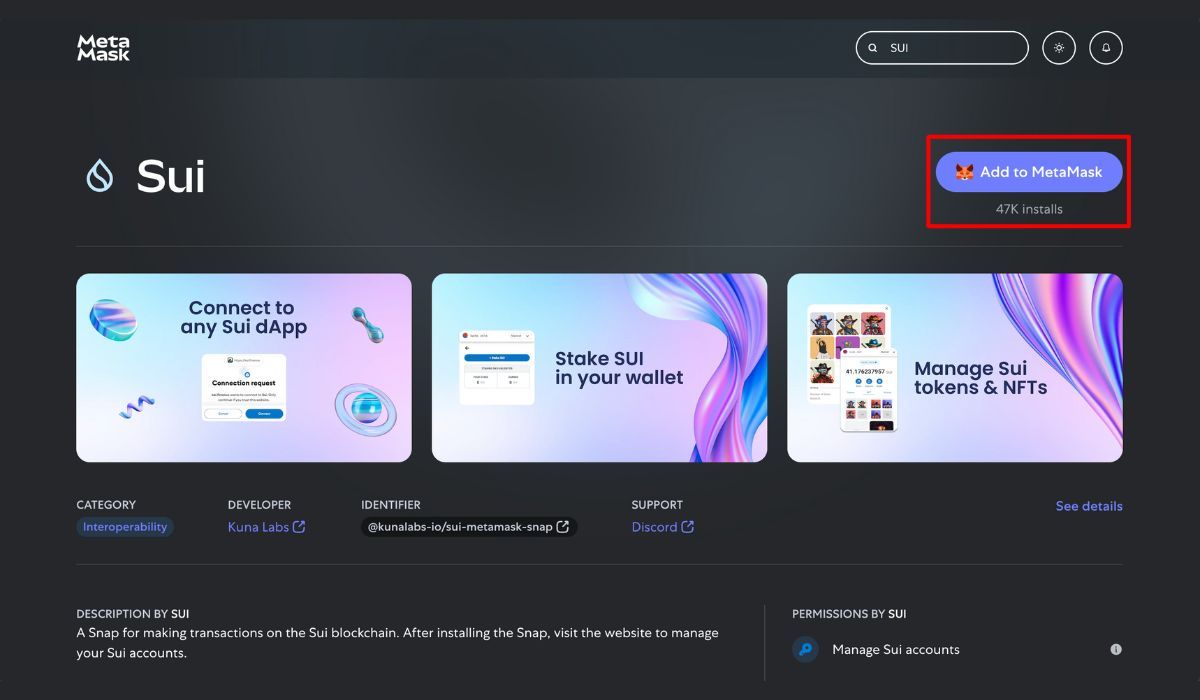Click 'DESCRIPTION BY SUI' heading
The width and height of the screenshot is (1200, 700).
point(133,614)
